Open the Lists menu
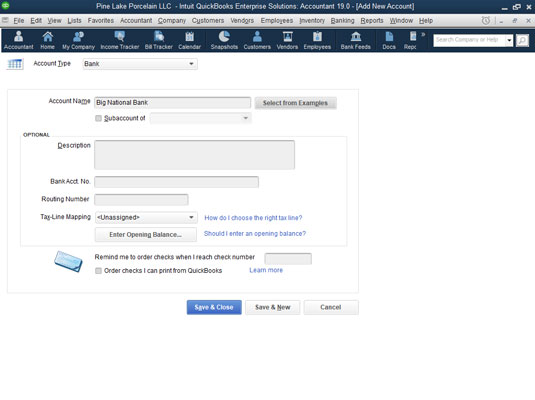 click(74, 20)
